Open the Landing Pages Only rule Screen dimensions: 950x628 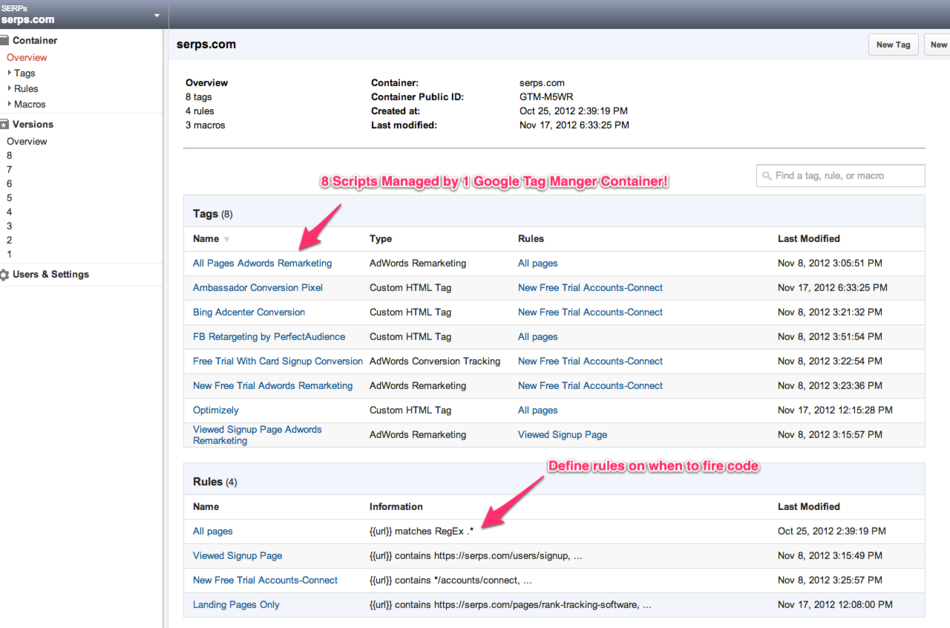tap(236, 605)
